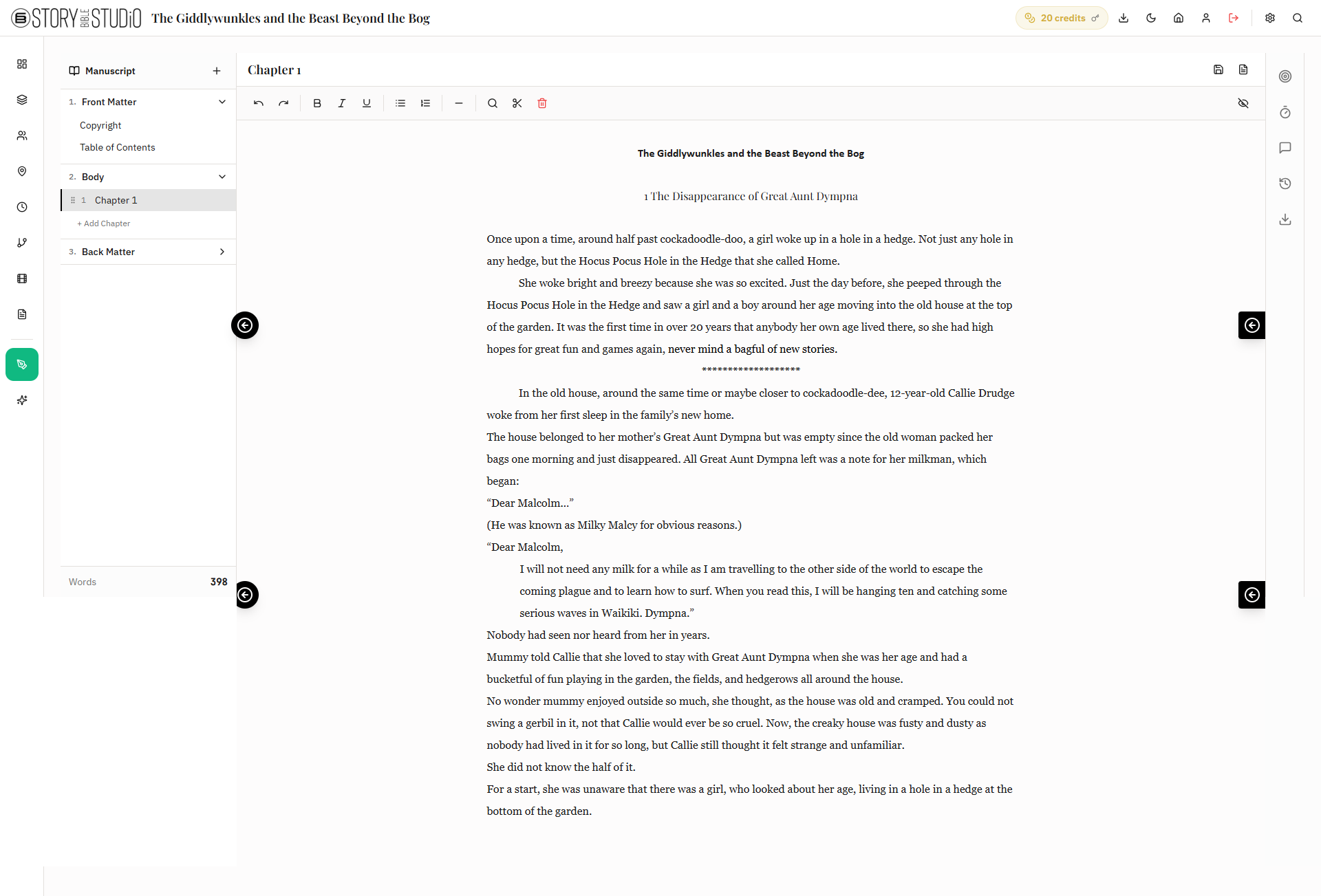This screenshot has width=1321, height=896.
Task: Open settings gear icon
Action: point(1270,18)
